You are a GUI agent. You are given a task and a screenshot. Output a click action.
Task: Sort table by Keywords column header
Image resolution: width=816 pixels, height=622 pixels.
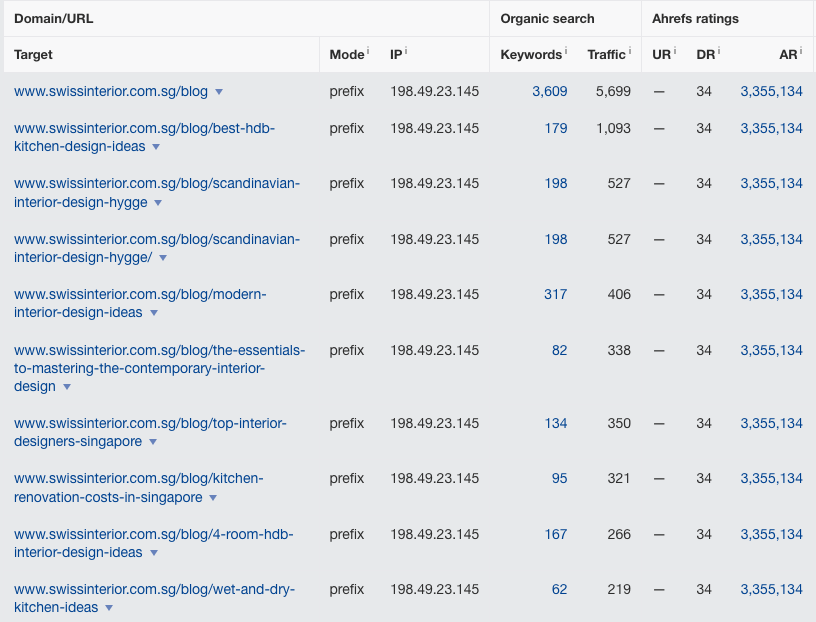tap(531, 54)
